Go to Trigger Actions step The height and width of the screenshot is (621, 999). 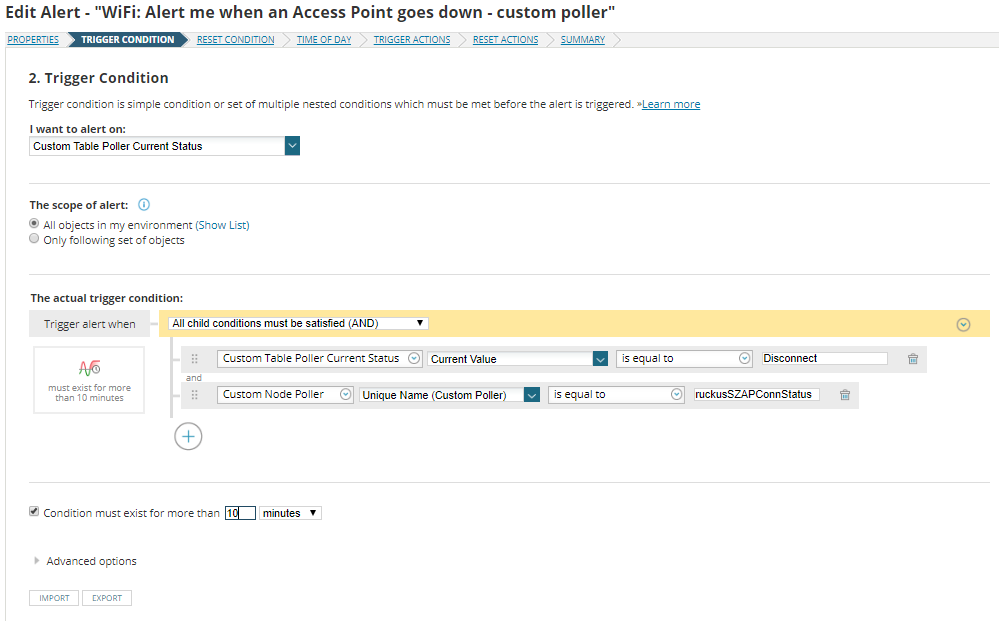412,39
